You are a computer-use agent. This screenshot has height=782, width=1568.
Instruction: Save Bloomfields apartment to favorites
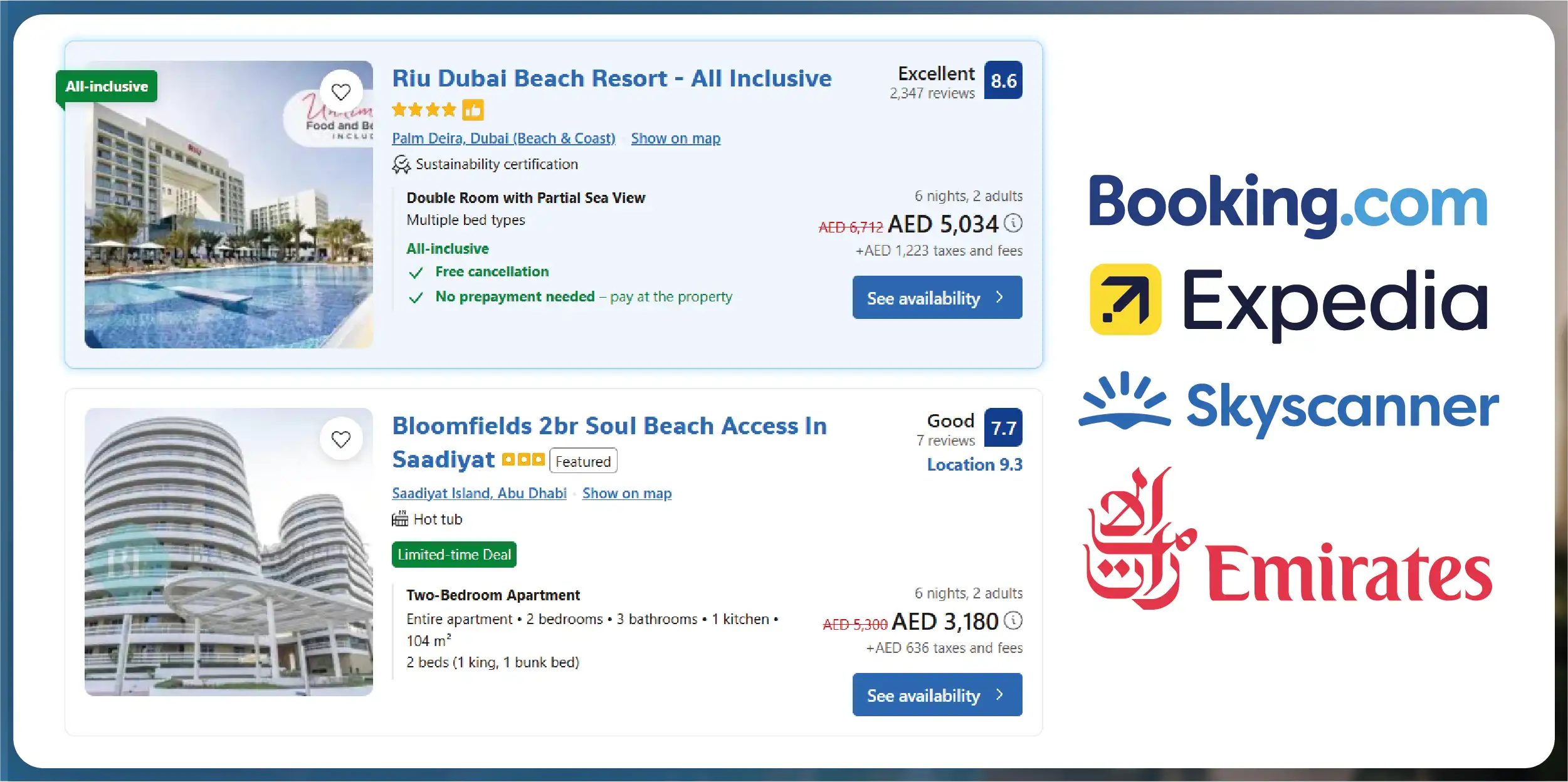(341, 439)
